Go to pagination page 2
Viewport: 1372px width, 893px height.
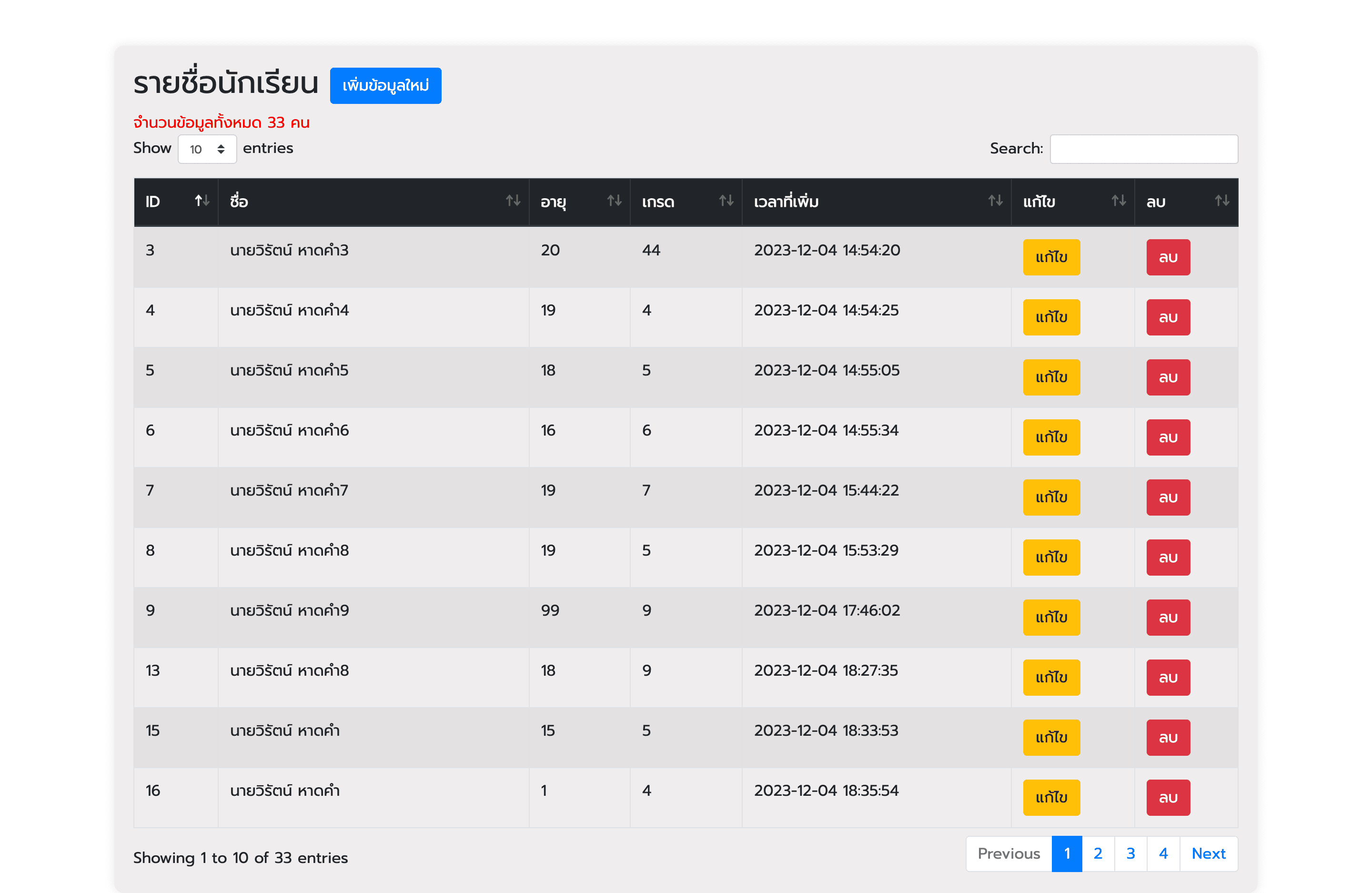(x=1098, y=854)
